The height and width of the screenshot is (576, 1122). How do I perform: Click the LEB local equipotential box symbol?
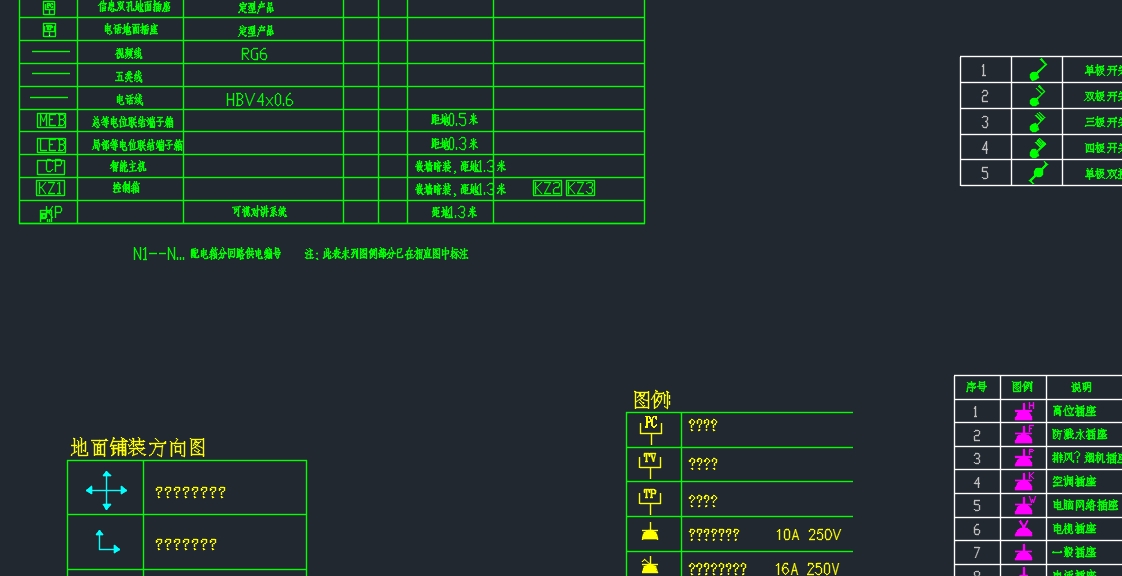click(51, 145)
